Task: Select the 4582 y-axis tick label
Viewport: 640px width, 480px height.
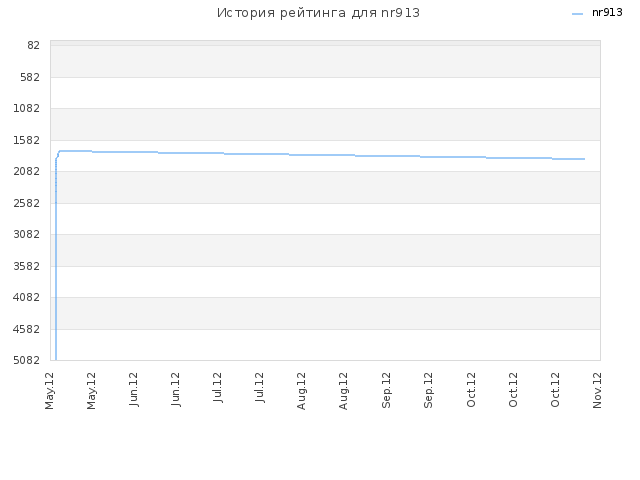Action: [27, 329]
